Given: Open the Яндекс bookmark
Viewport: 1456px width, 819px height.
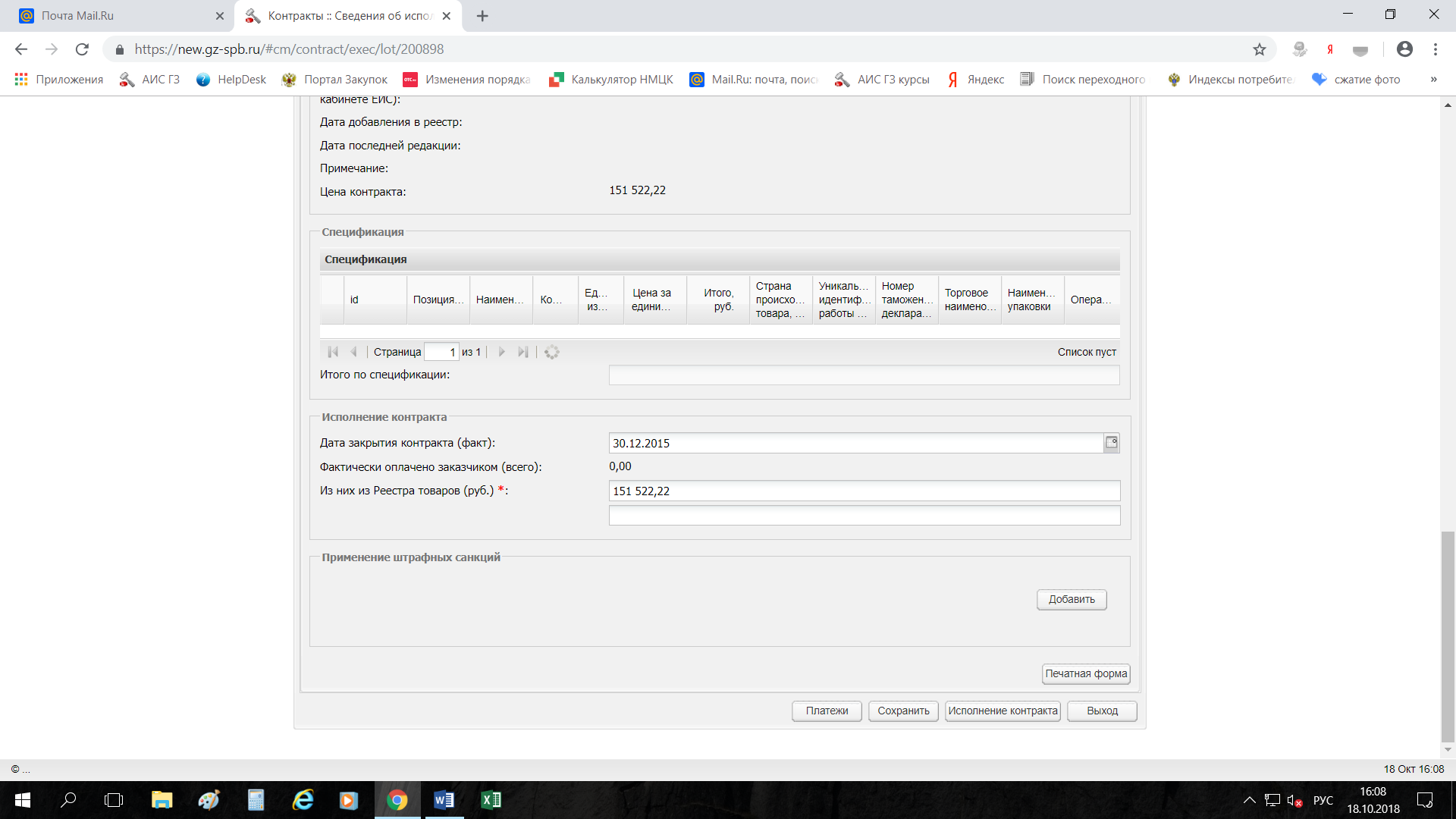Looking at the screenshot, I should point(976,80).
